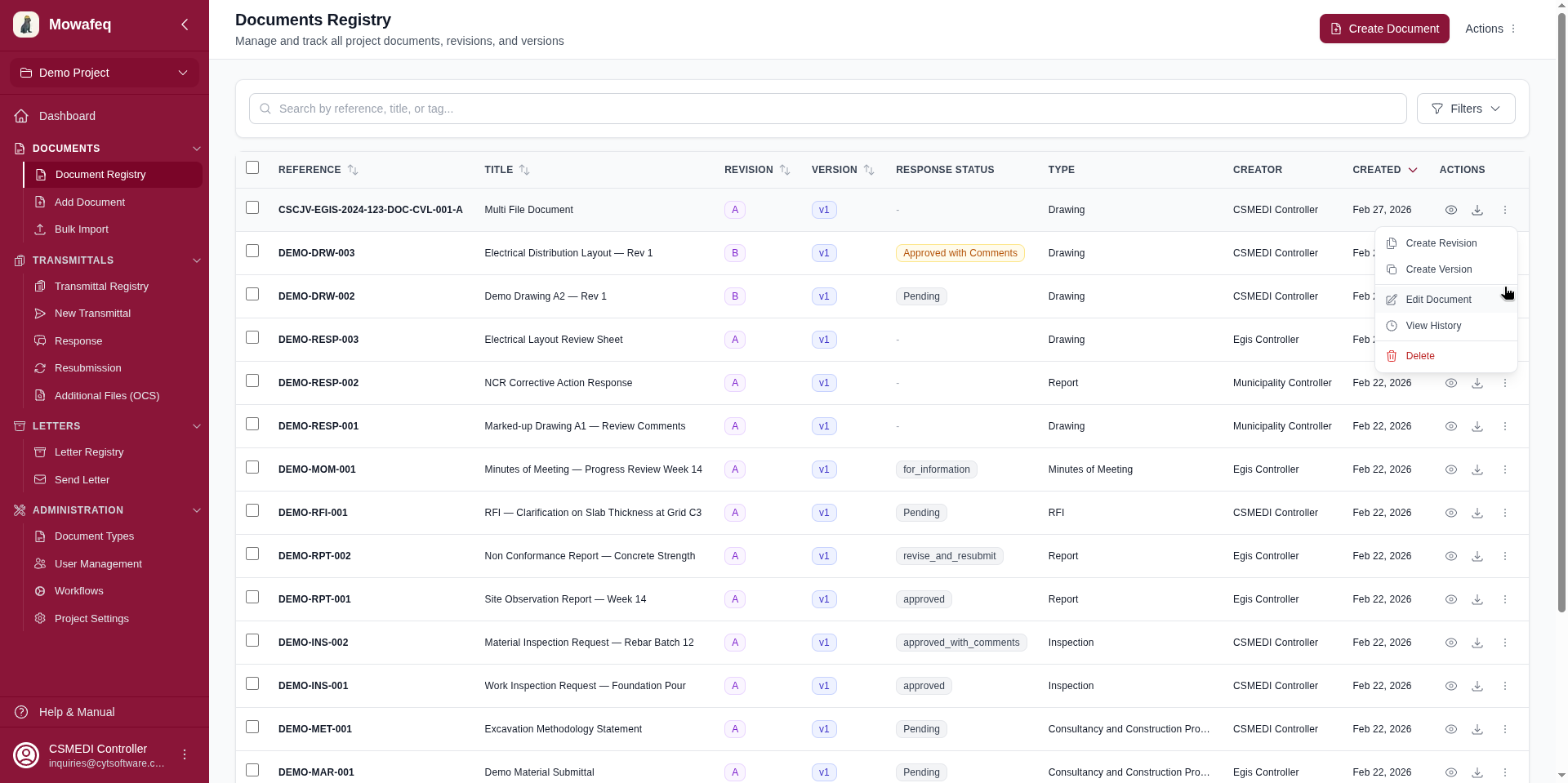Image resolution: width=1568 pixels, height=783 pixels.
Task: View DEMO-MOM-001 using the eye icon
Action: [1450, 469]
